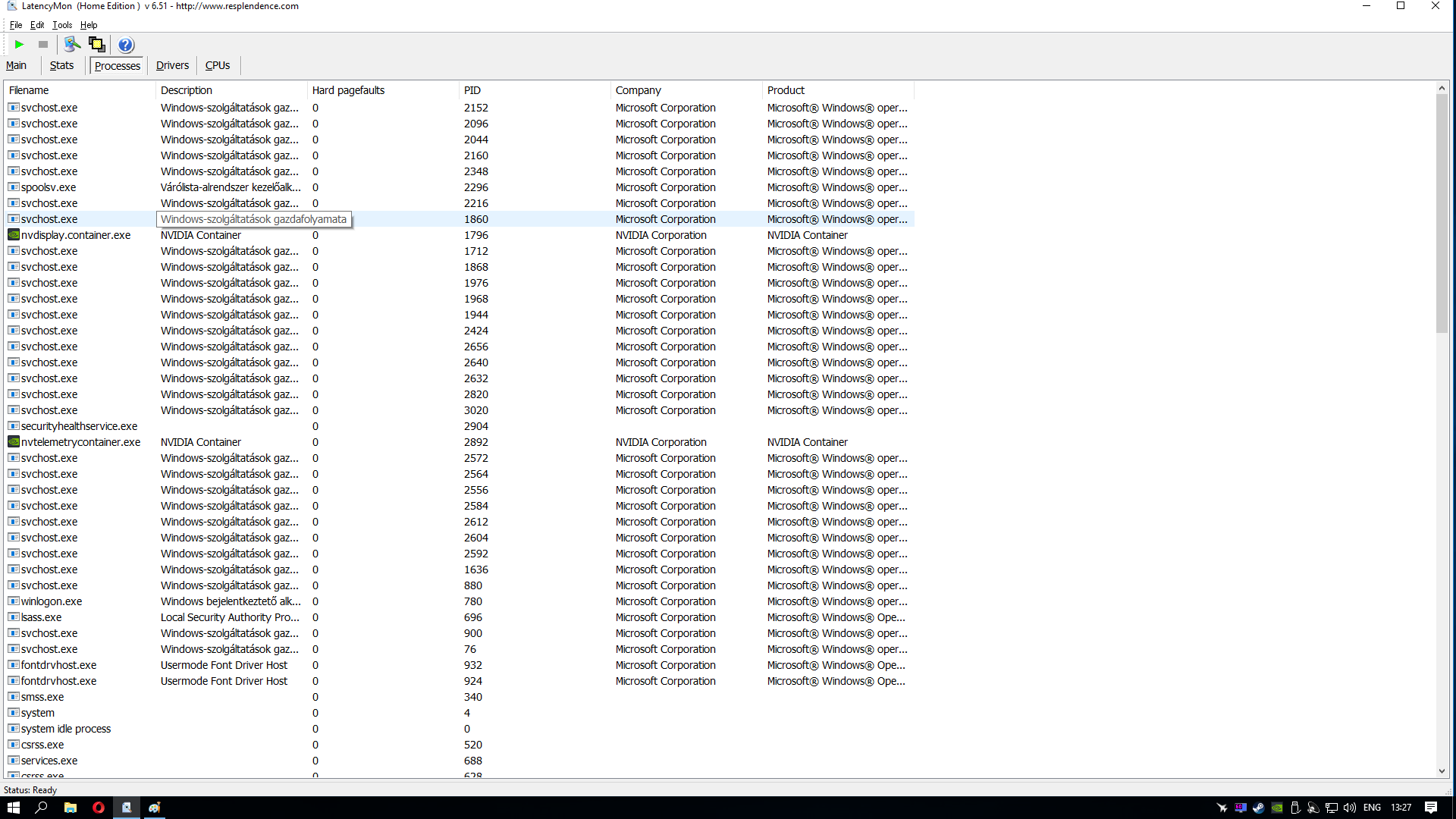Click the safely remove hardware USB tray icon
Screen dimensions: 1456x819
point(1295,808)
